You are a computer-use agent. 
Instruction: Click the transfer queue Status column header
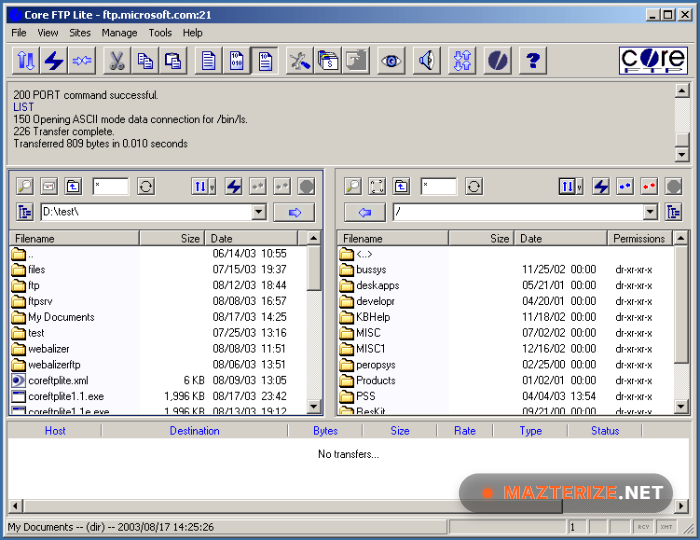[x=605, y=431]
